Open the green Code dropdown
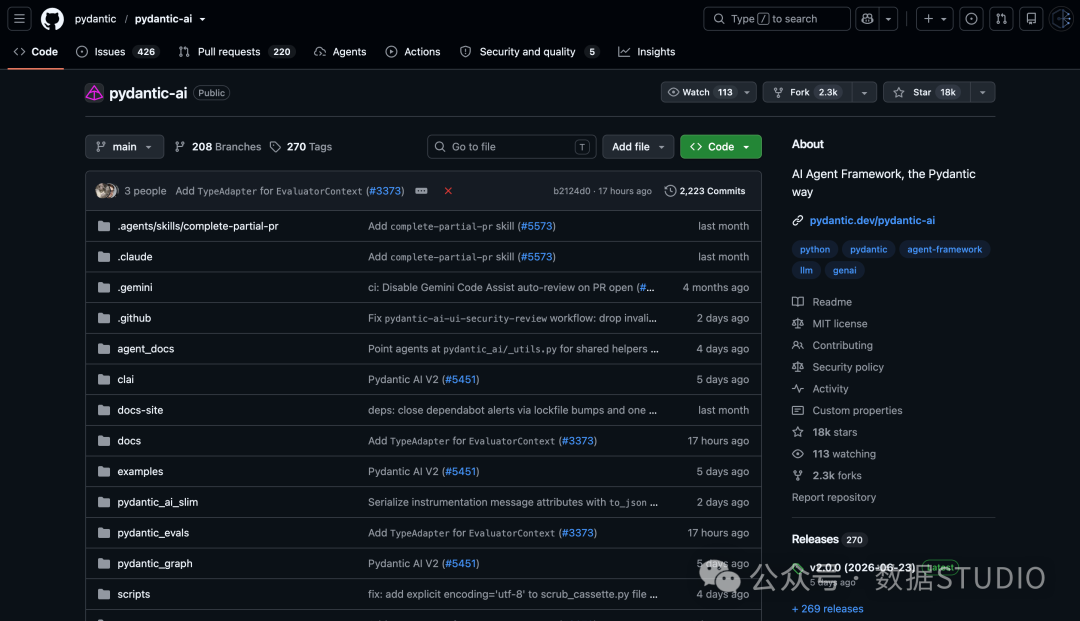This screenshot has height=621, width=1080. tap(720, 147)
